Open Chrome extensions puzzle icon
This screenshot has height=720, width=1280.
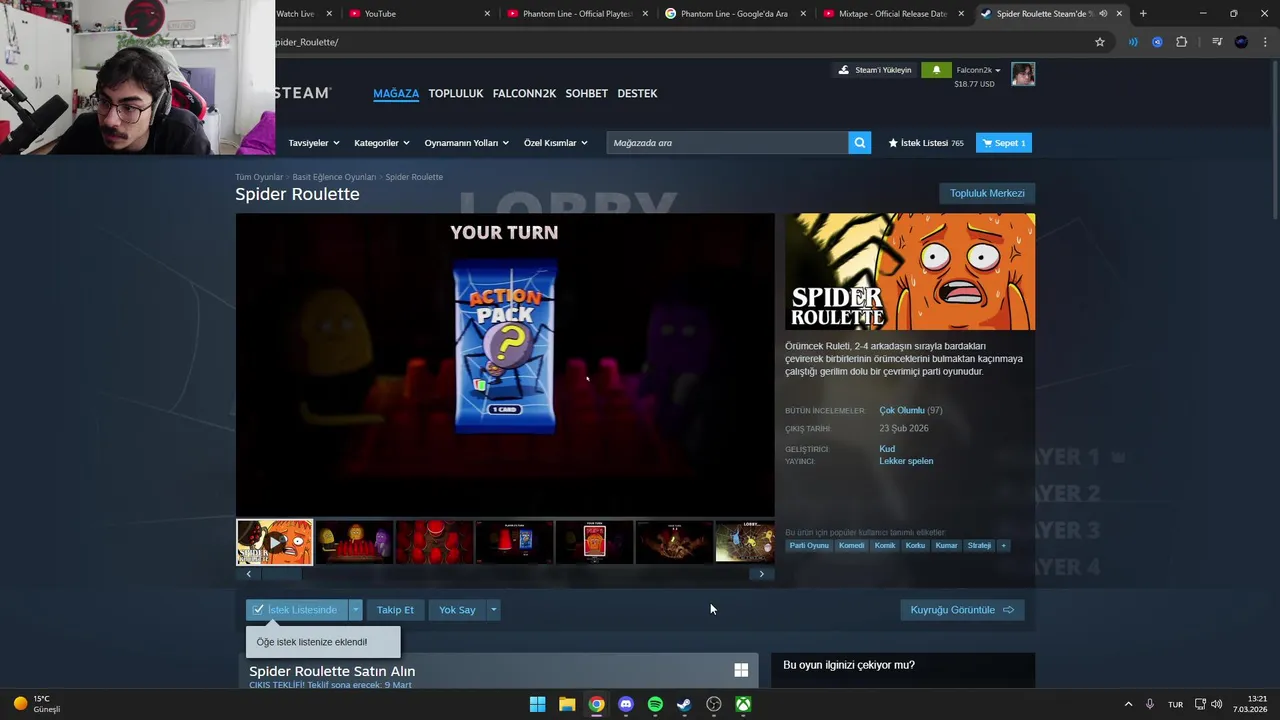click(1181, 42)
